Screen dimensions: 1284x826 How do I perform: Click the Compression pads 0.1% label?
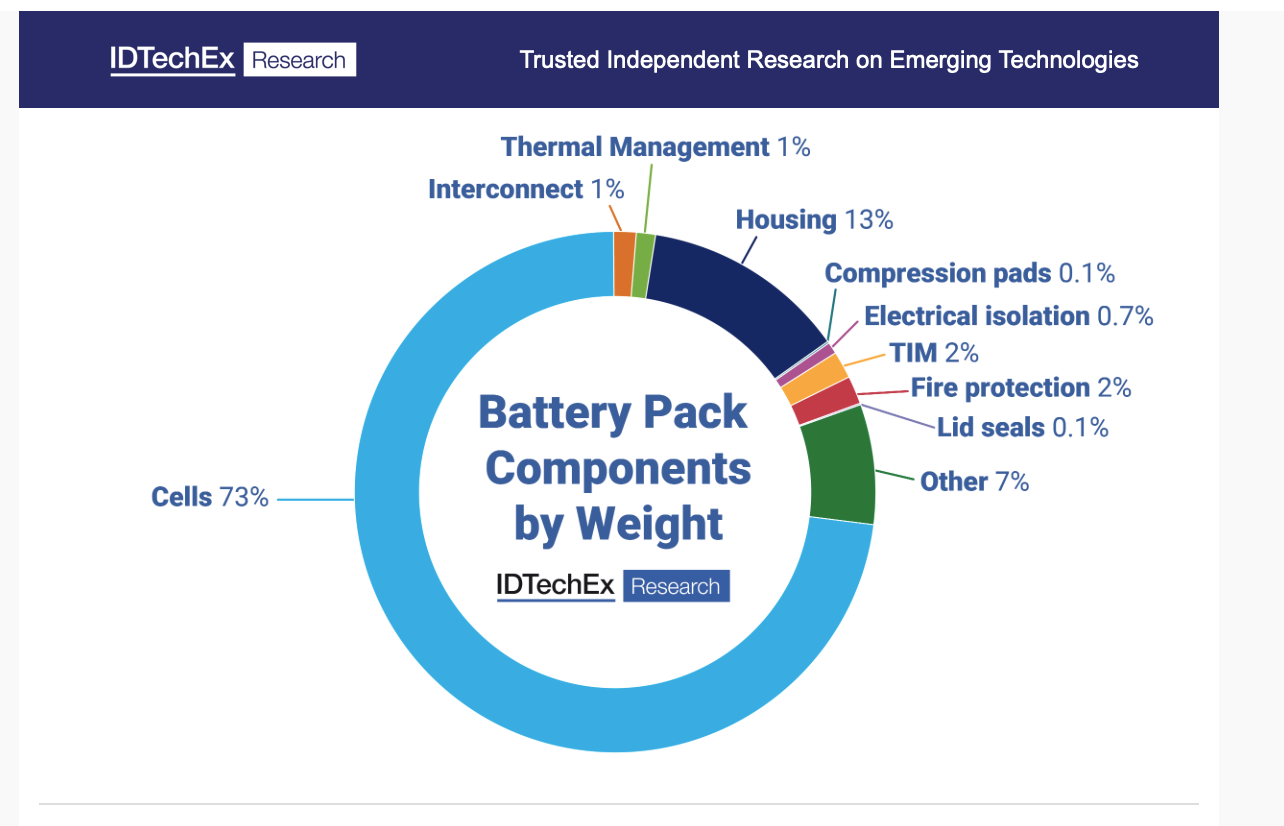point(969,273)
